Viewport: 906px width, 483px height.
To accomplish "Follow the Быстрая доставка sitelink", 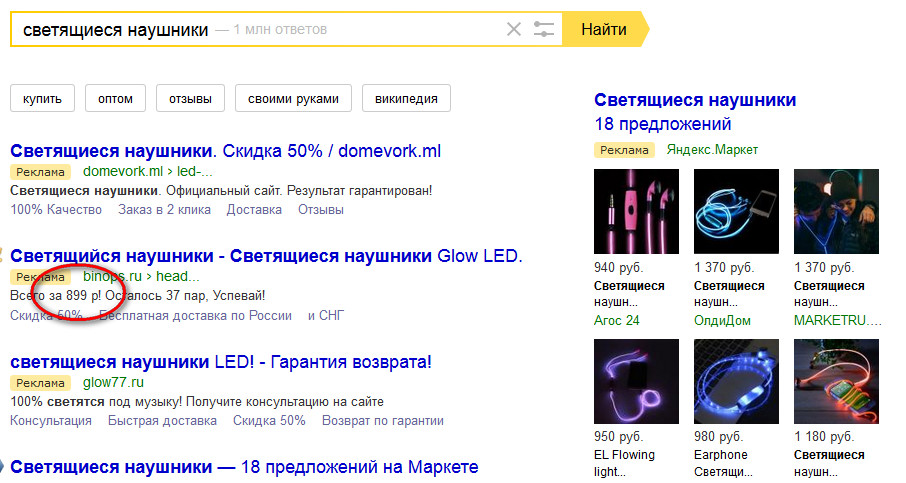I will 162,421.
